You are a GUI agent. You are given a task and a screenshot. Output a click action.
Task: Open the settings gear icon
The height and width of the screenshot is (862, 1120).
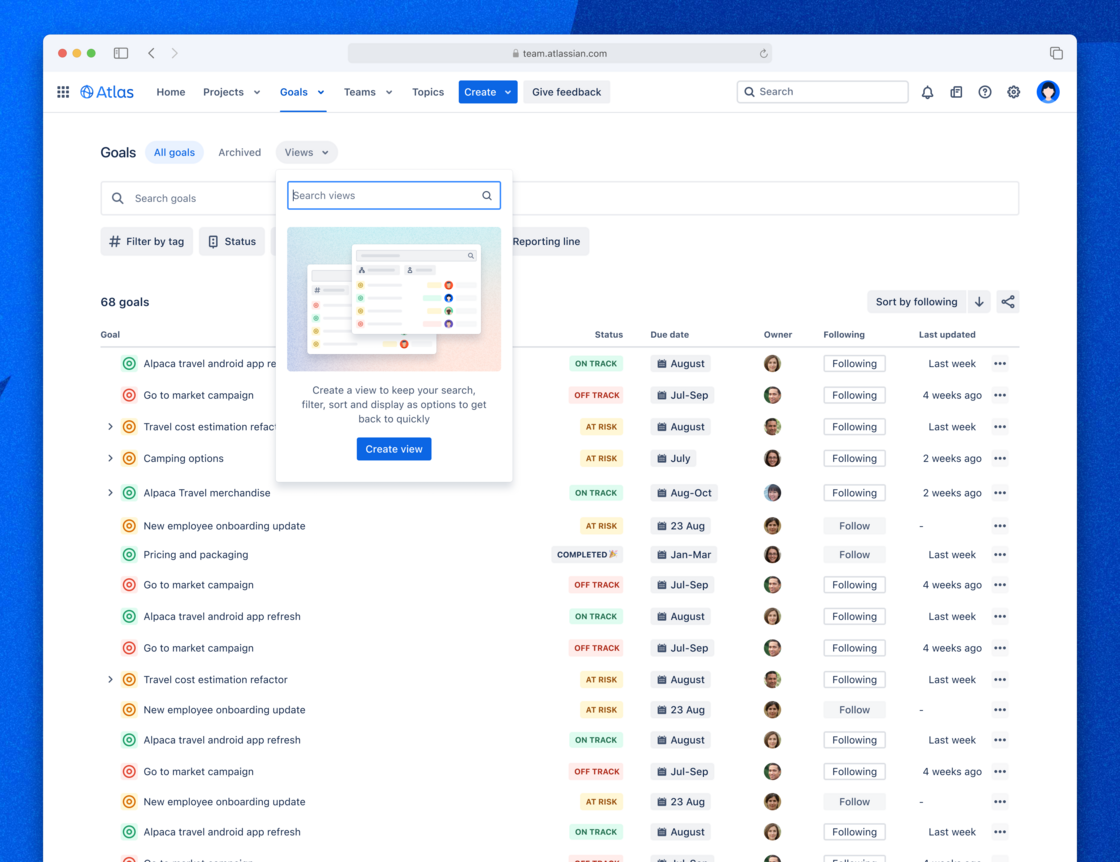[1013, 91]
